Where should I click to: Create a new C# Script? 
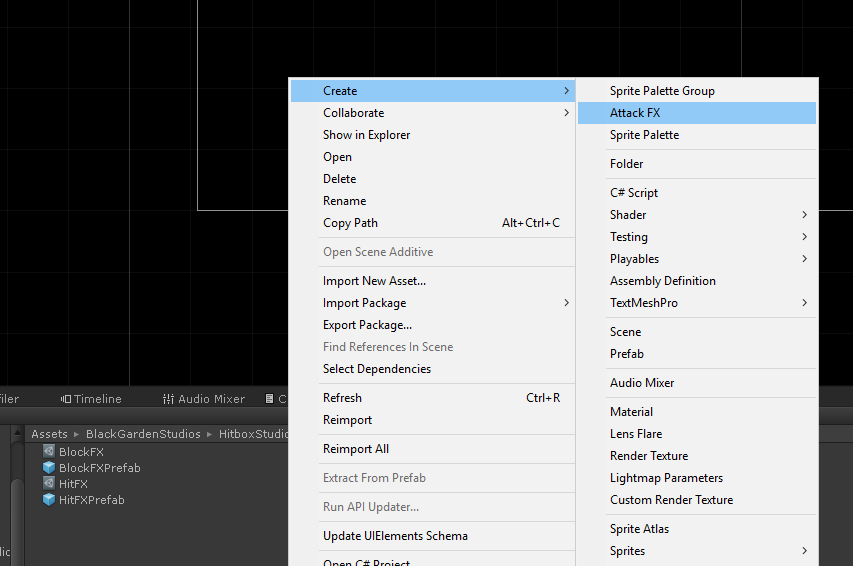tap(697, 193)
